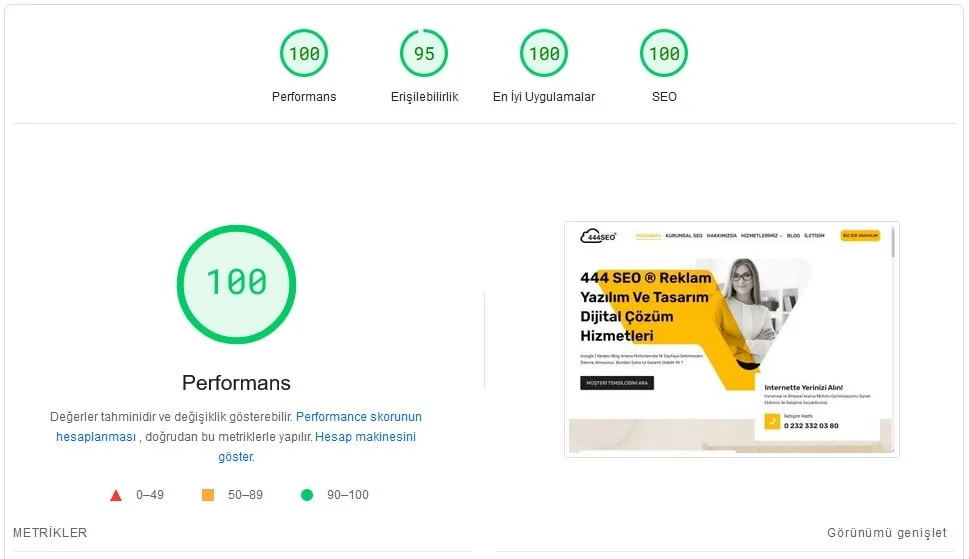Viewport: 969px width, 559px height.
Task: Click the Performans label under top gauge
Action: click(303, 96)
